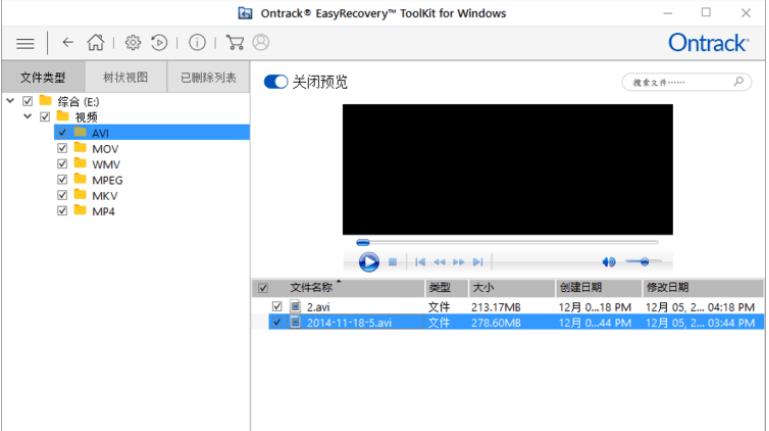The width and height of the screenshot is (769, 431).
Task: Uncheck the 综合 (E:) checkbox
Action: (x=27, y=101)
